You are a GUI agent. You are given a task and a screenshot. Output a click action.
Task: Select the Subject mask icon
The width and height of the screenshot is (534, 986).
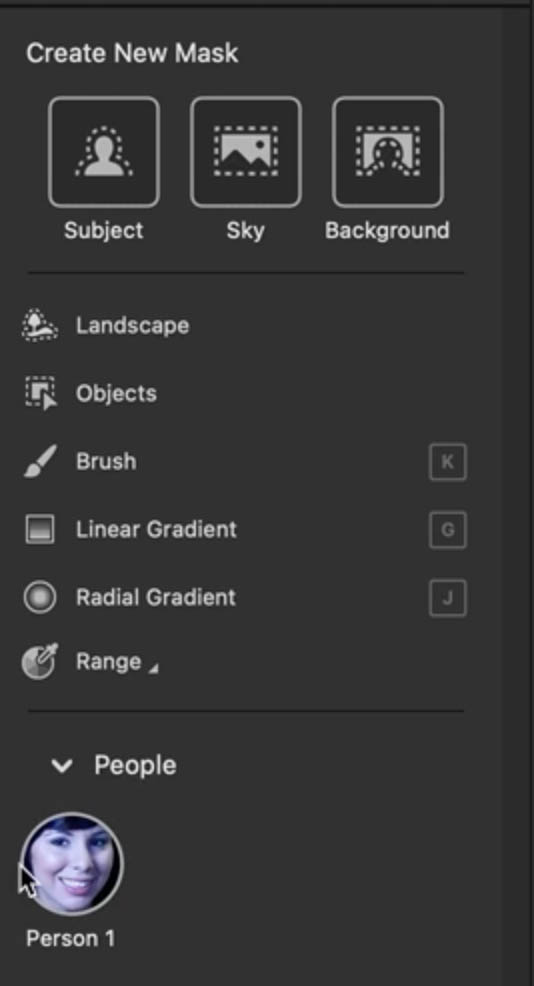104,152
